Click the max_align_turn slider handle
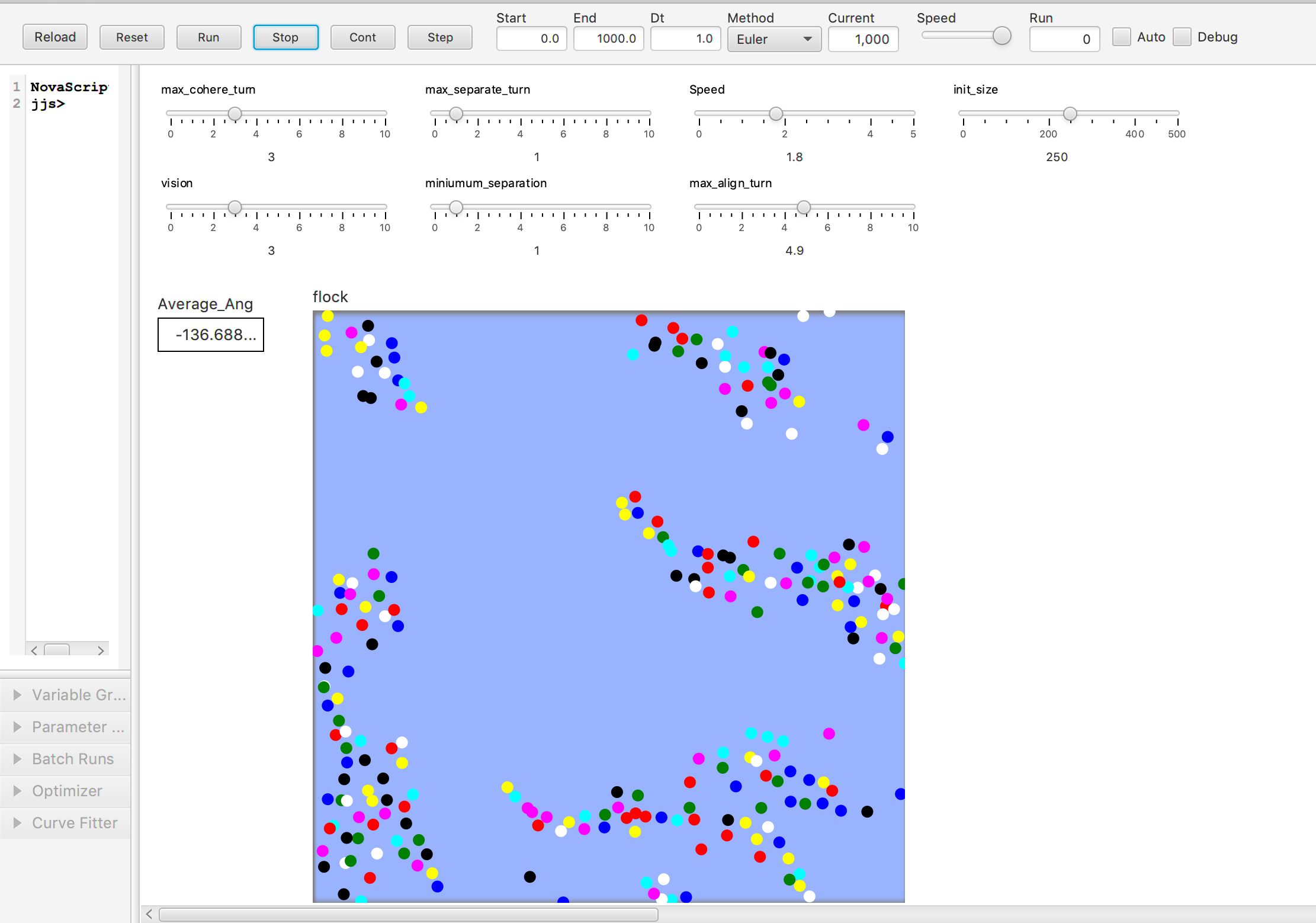The image size is (1316, 923). pyautogui.click(x=804, y=207)
